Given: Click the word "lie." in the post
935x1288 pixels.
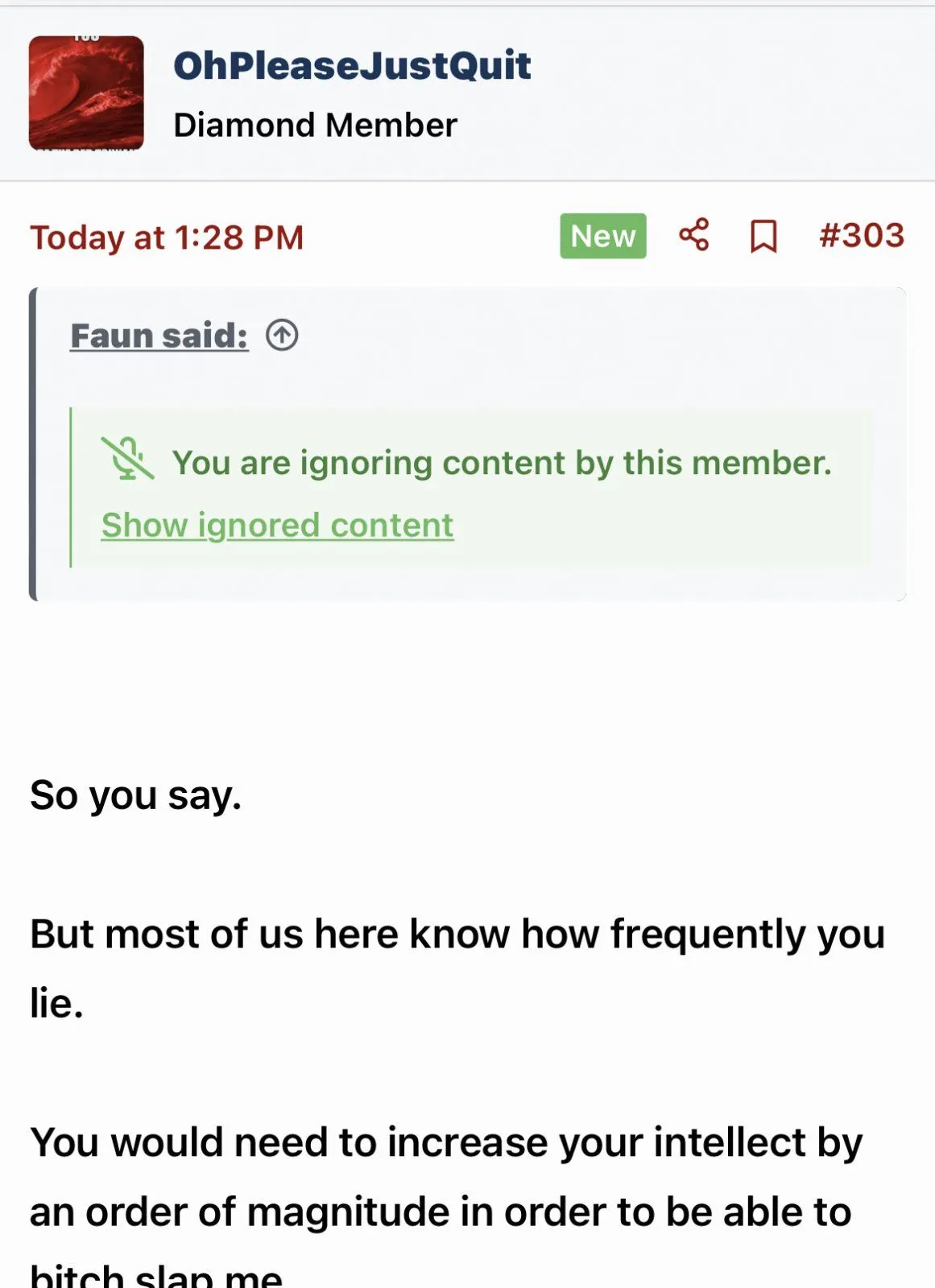Looking at the screenshot, I should pyautogui.click(x=56, y=1004).
